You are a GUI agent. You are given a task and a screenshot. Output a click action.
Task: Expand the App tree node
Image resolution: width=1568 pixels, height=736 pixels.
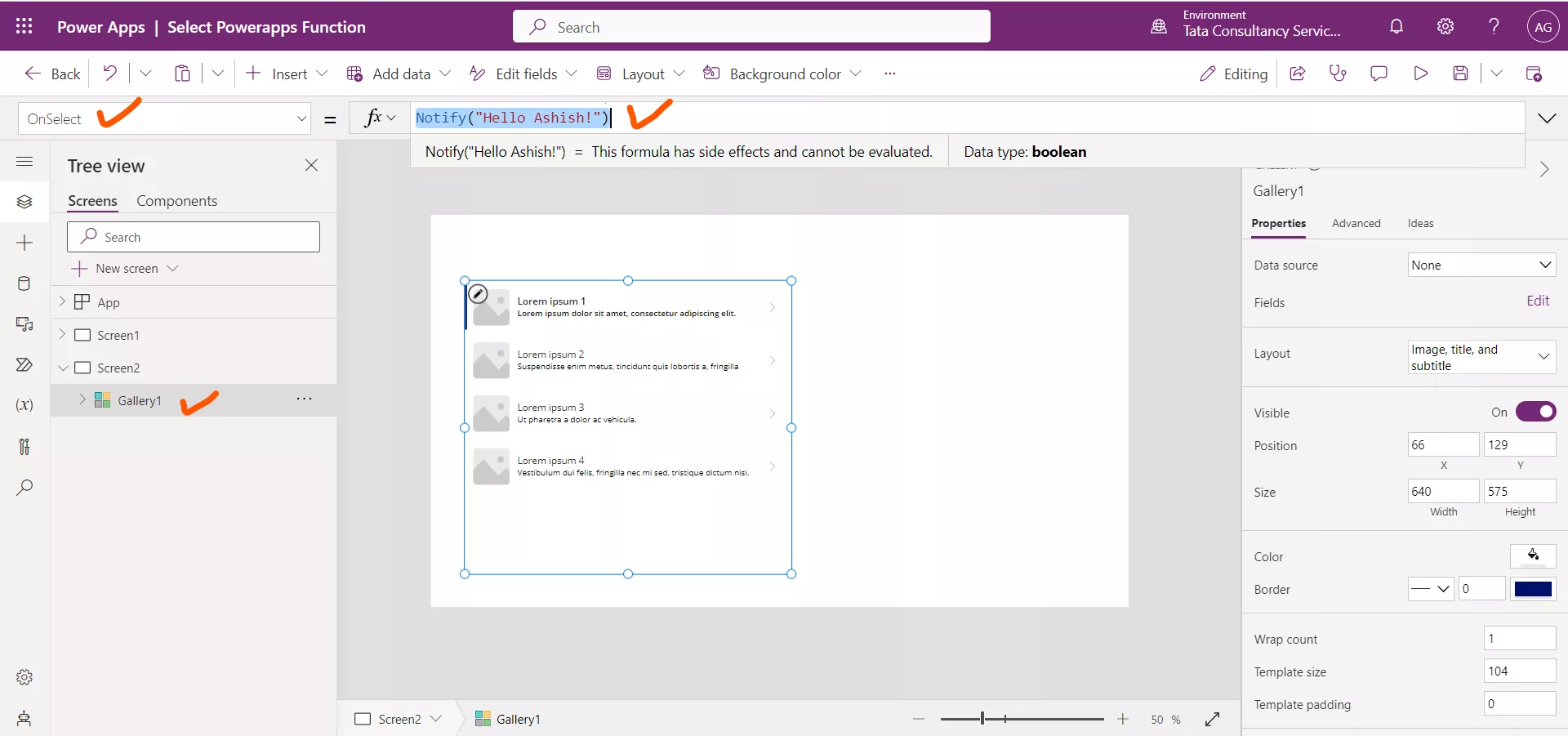point(62,301)
